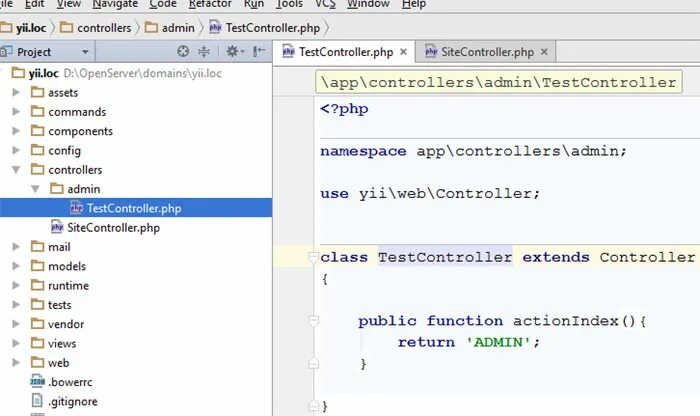The width and height of the screenshot is (700, 416).
Task: Close the TestController.php tab
Action: tap(403, 52)
